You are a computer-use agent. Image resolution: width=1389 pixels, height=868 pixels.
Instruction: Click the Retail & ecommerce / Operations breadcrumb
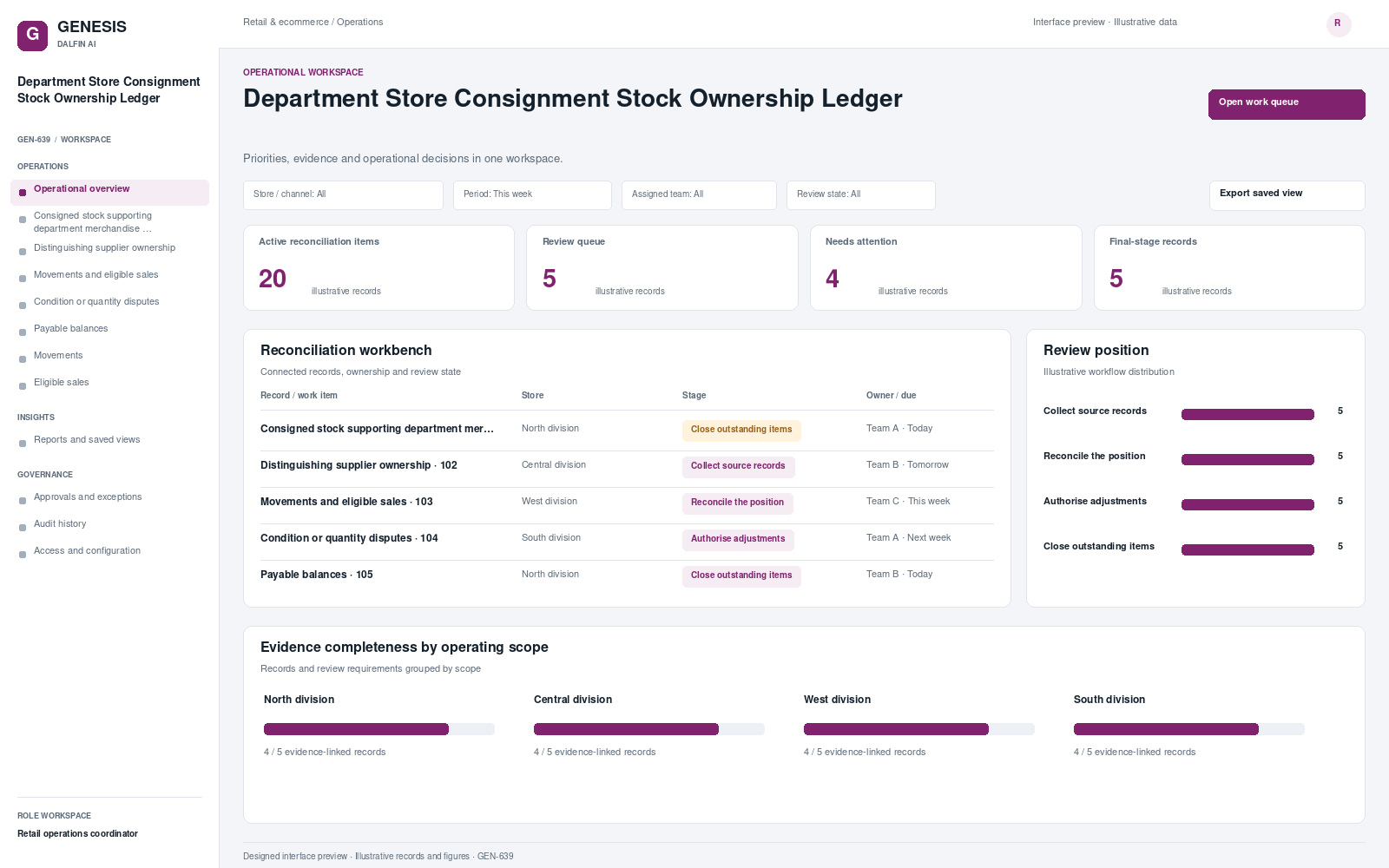(313, 23)
